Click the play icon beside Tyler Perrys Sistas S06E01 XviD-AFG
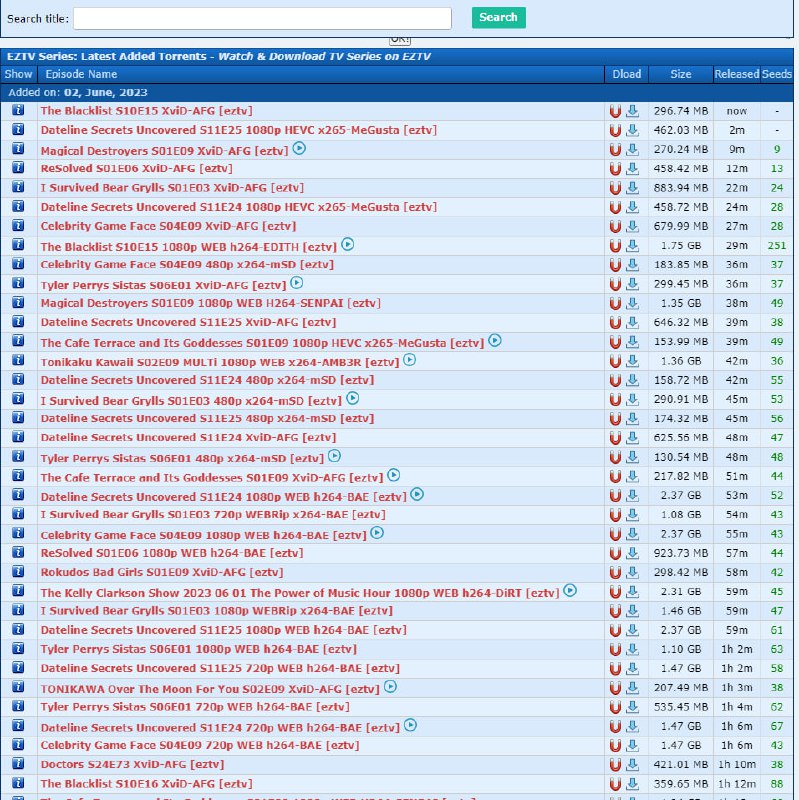 tap(297, 283)
